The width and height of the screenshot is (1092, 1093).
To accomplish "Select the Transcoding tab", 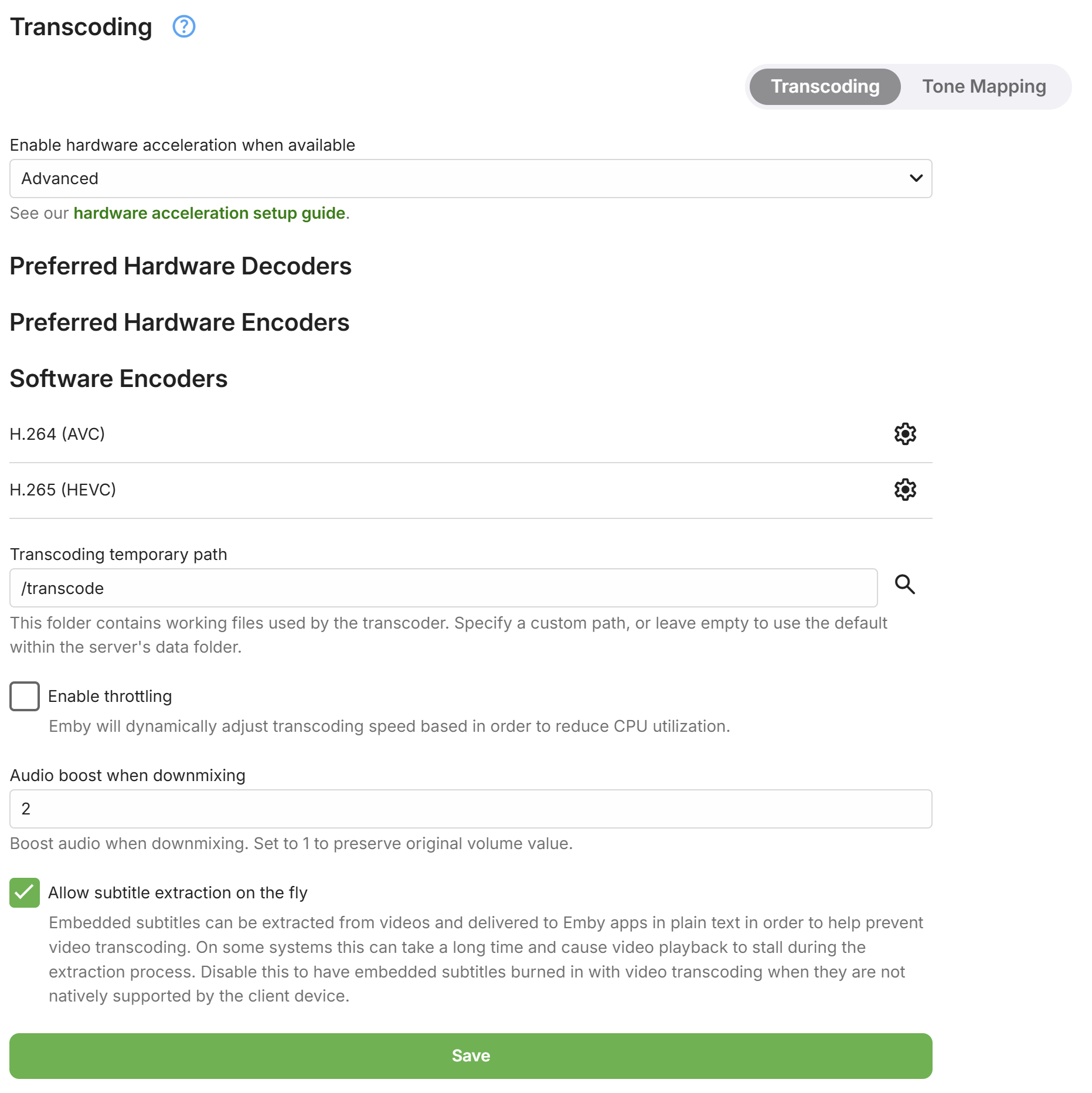I will pyautogui.click(x=825, y=87).
